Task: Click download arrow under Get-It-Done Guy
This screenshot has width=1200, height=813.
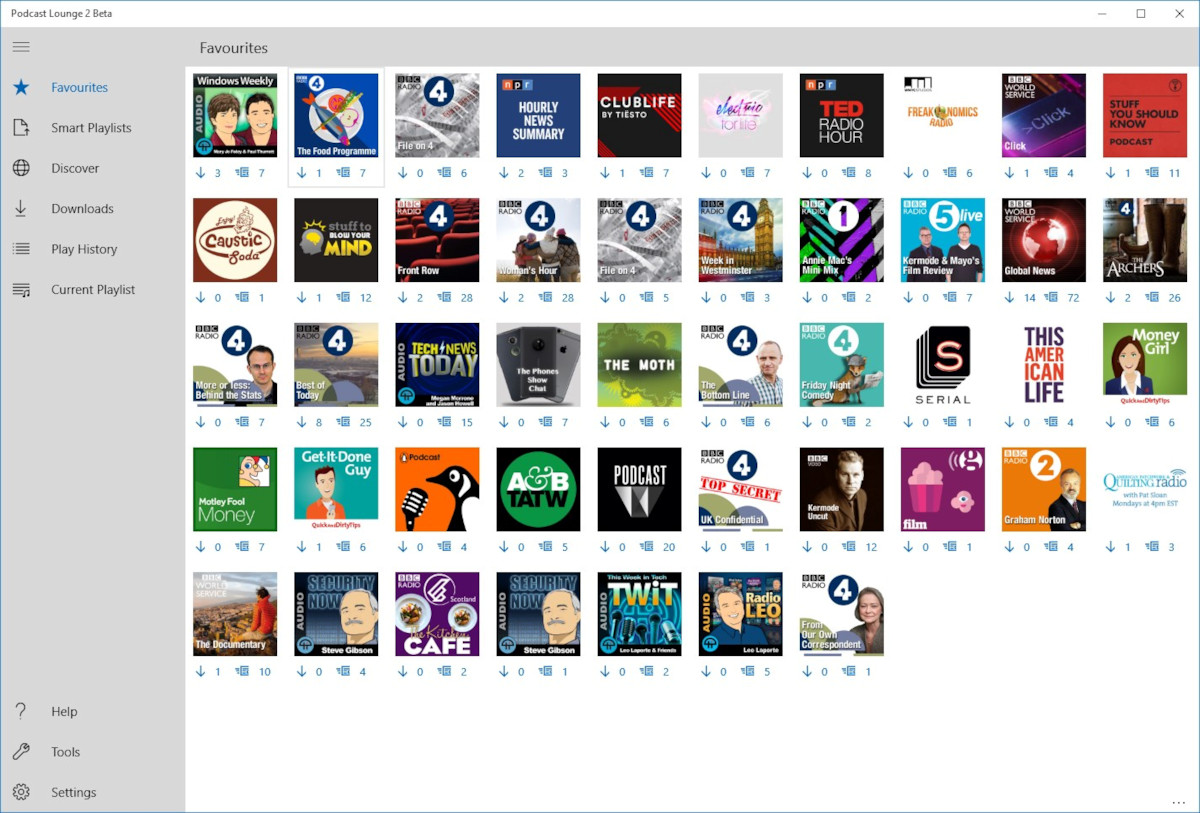Action: click(303, 548)
